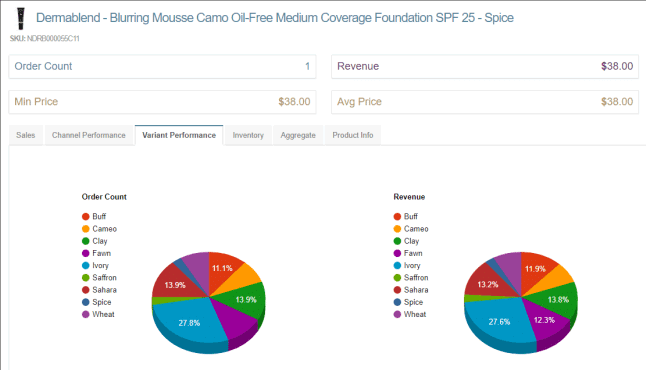Click the Spice legend dot under Revenue

[x=397, y=302]
